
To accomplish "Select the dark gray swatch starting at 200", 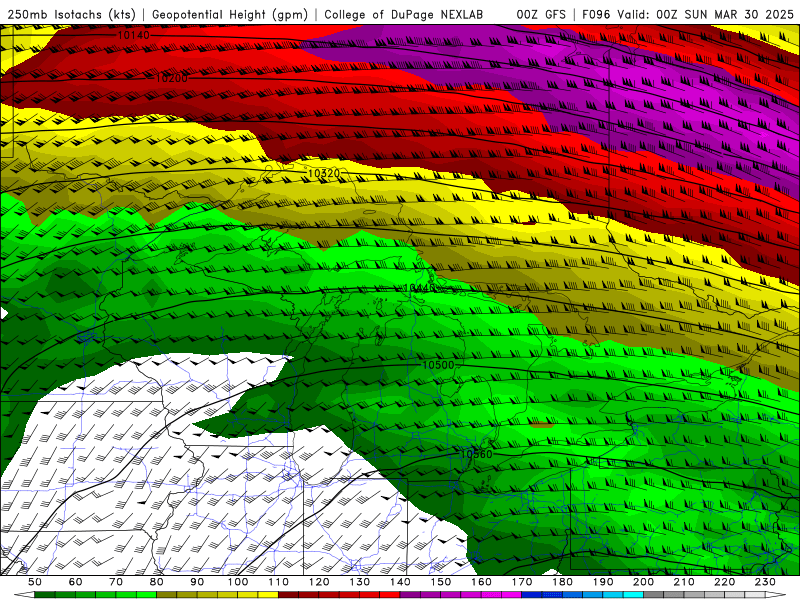I will [654, 595].
